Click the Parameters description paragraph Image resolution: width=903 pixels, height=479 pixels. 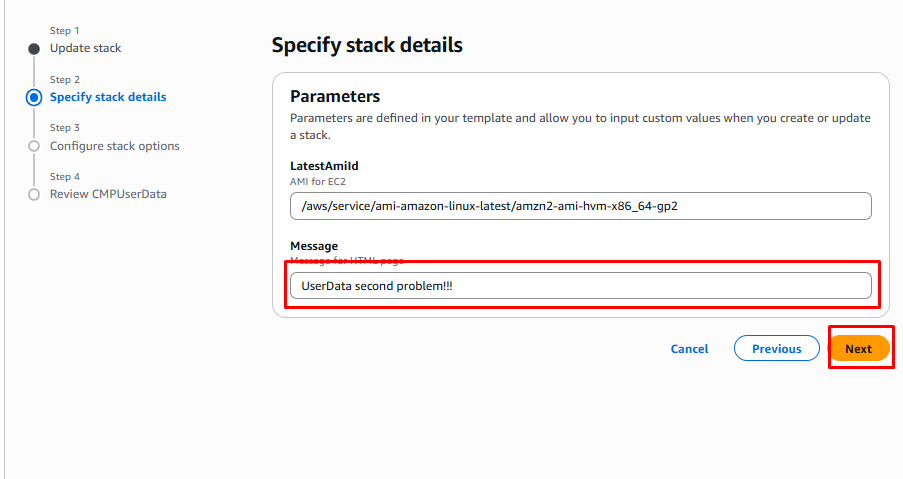click(x=580, y=126)
